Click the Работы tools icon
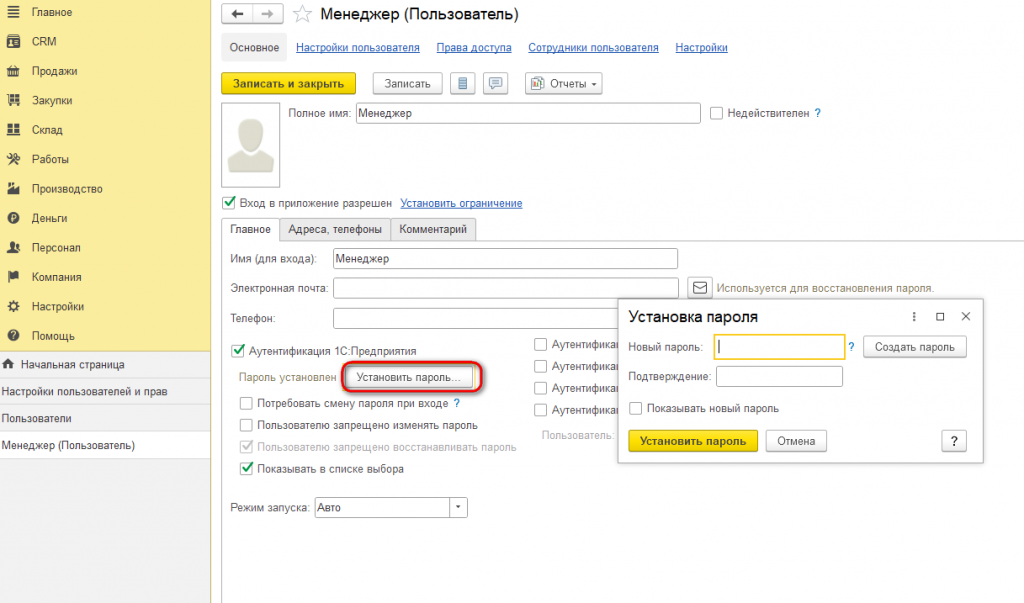Image resolution: width=1024 pixels, height=603 pixels. (13, 159)
